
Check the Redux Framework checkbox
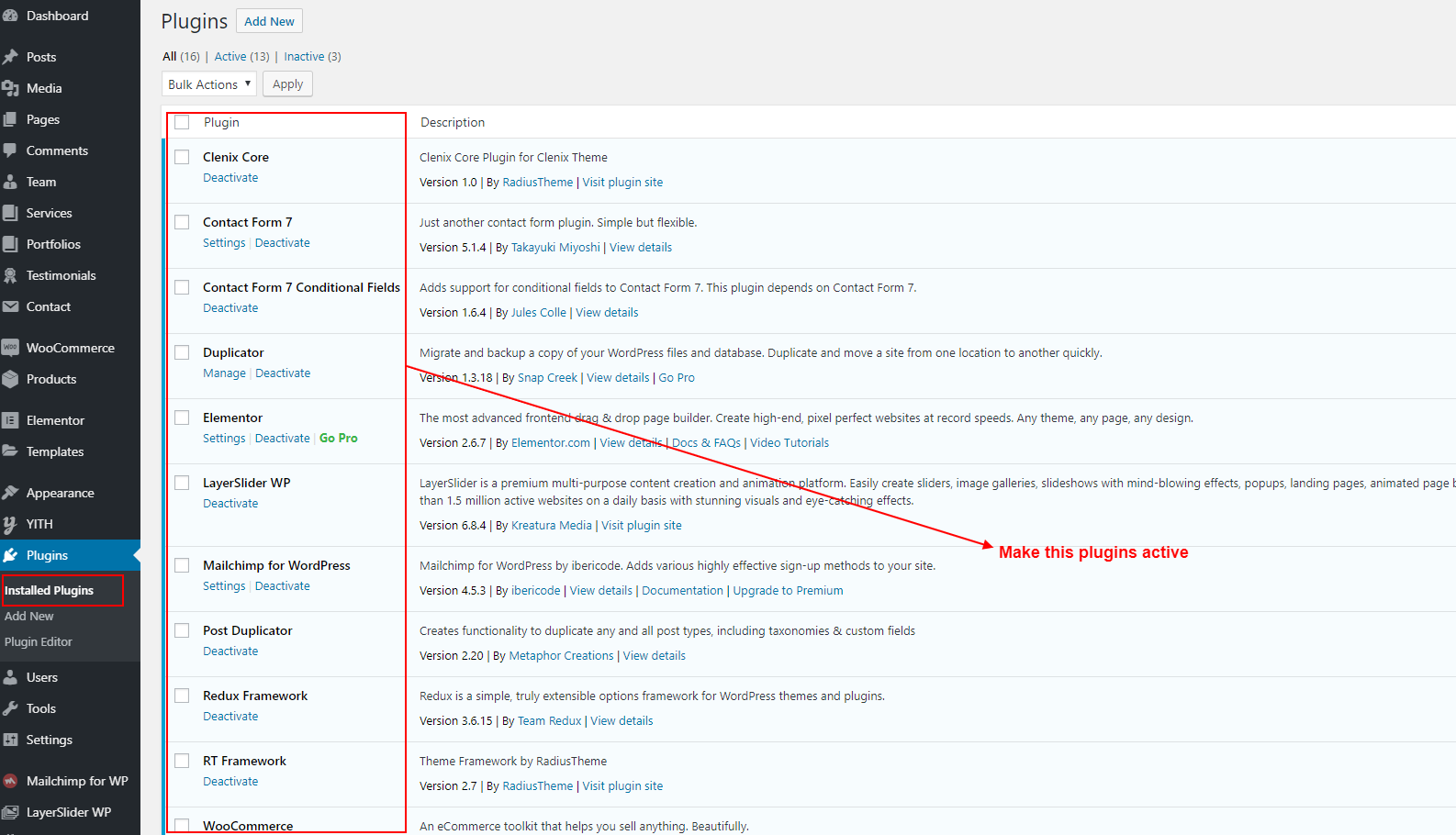(x=182, y=696)
